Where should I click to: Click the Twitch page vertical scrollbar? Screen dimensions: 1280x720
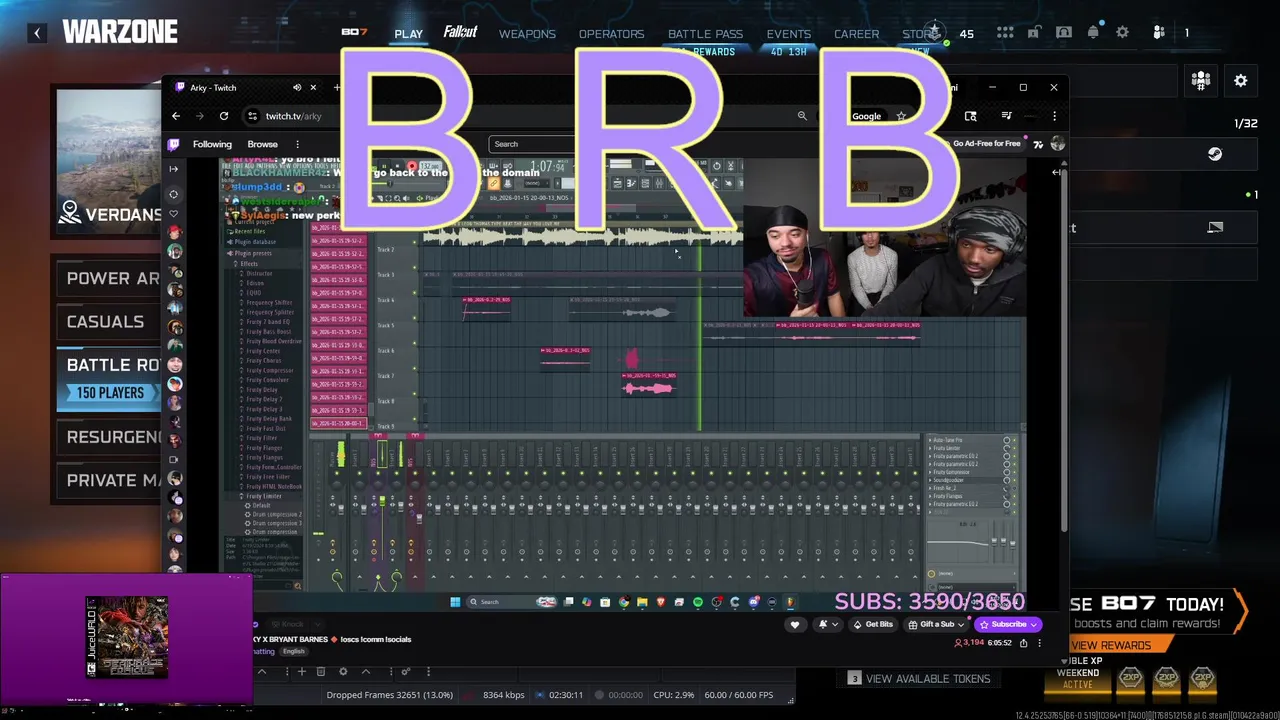1063,350
